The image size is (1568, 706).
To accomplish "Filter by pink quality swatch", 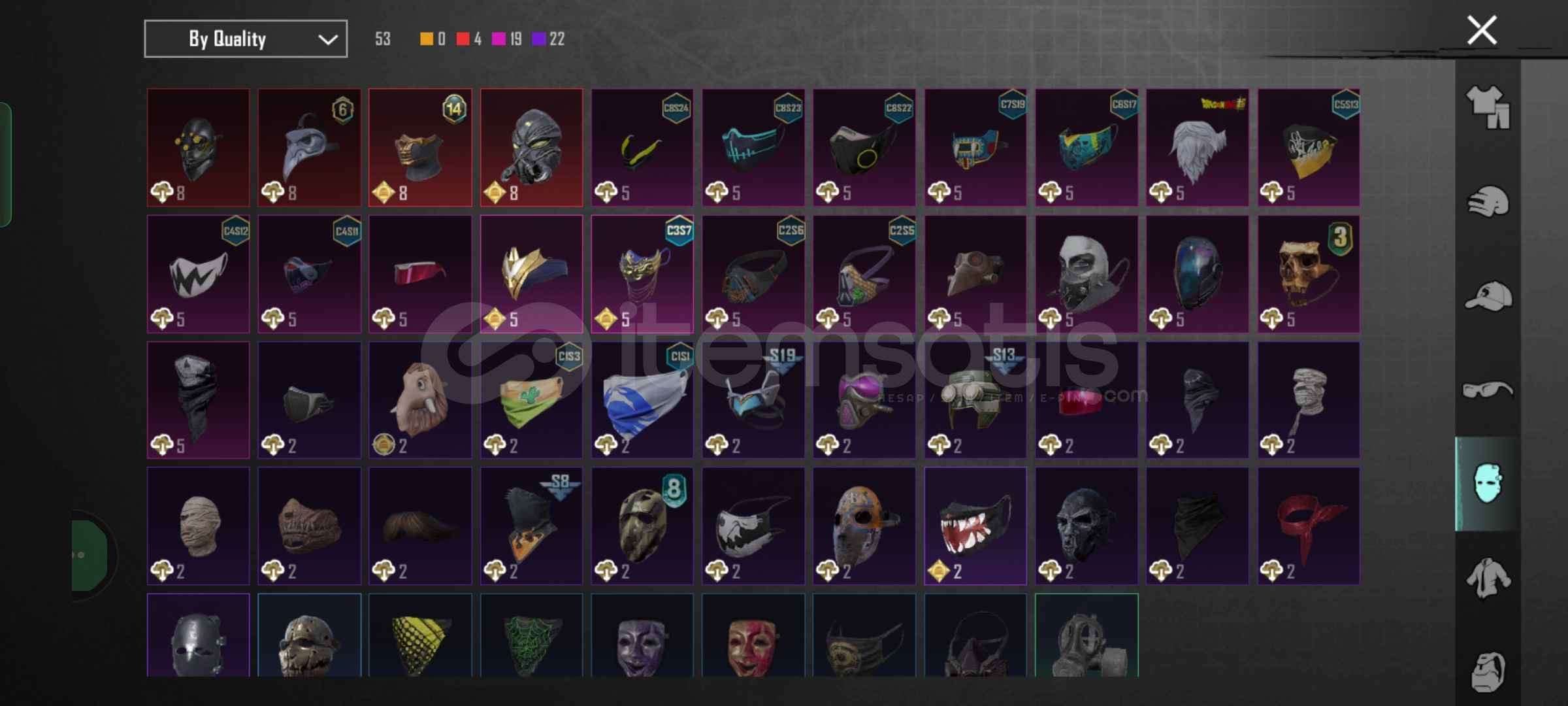I will click(x=498, y=39).
